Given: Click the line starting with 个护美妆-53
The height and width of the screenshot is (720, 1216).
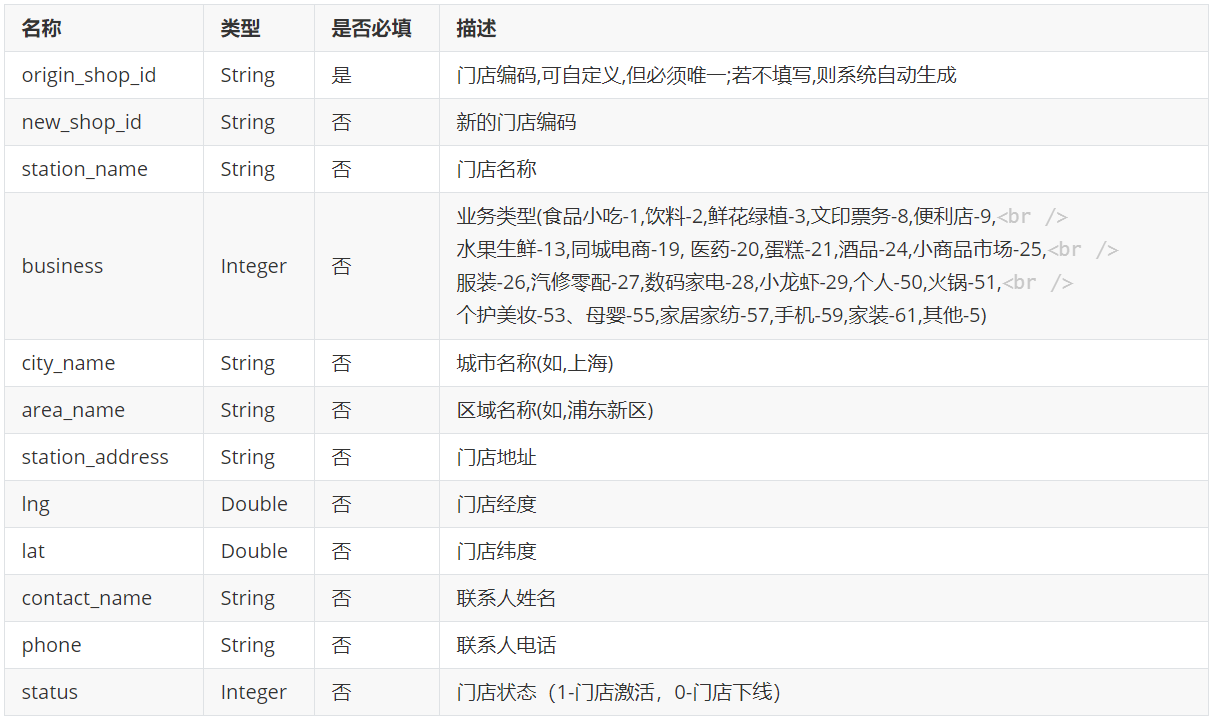Looking at the screenshot, I should click(x=722, y=315).
